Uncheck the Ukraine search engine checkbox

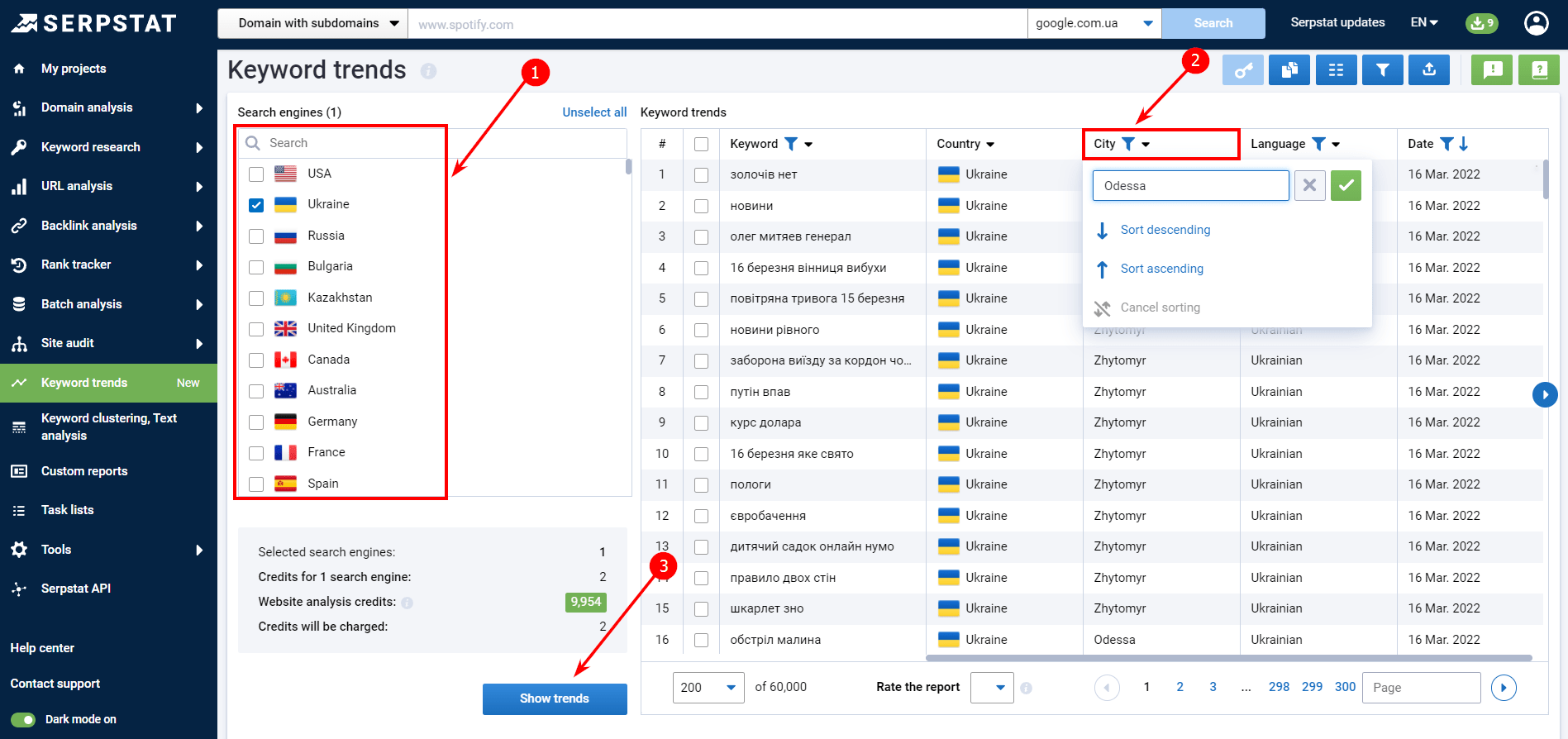pyautogui.click(x=256, y=205)
